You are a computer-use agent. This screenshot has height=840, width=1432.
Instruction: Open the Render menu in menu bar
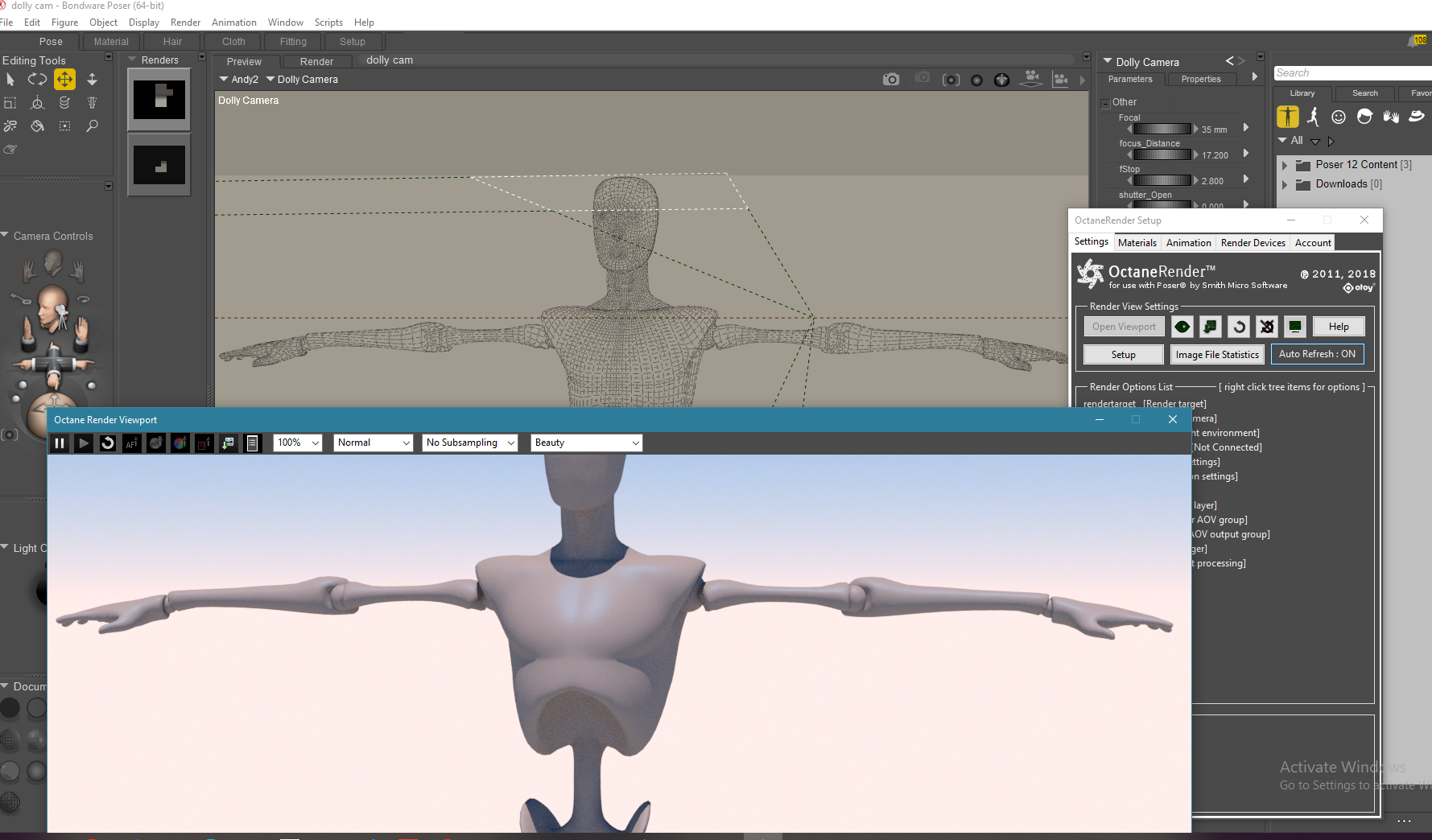point(185,23)
